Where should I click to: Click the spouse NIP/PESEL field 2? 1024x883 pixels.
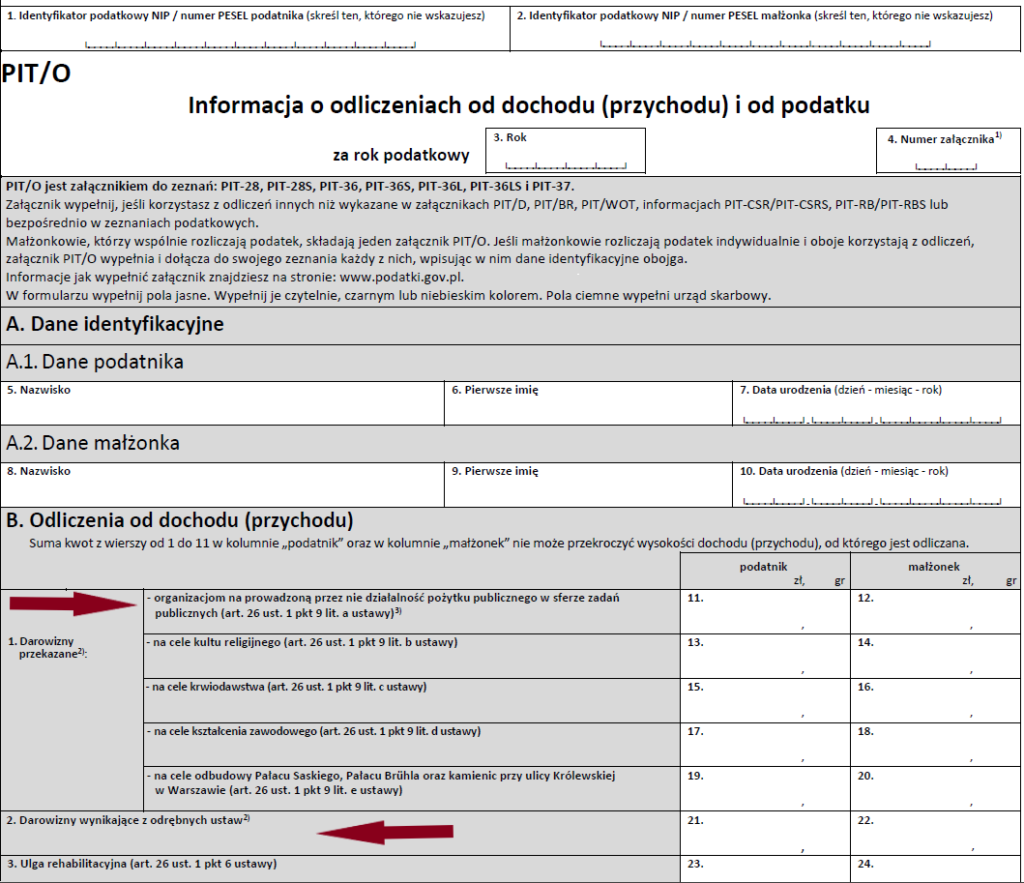[765, 38]
